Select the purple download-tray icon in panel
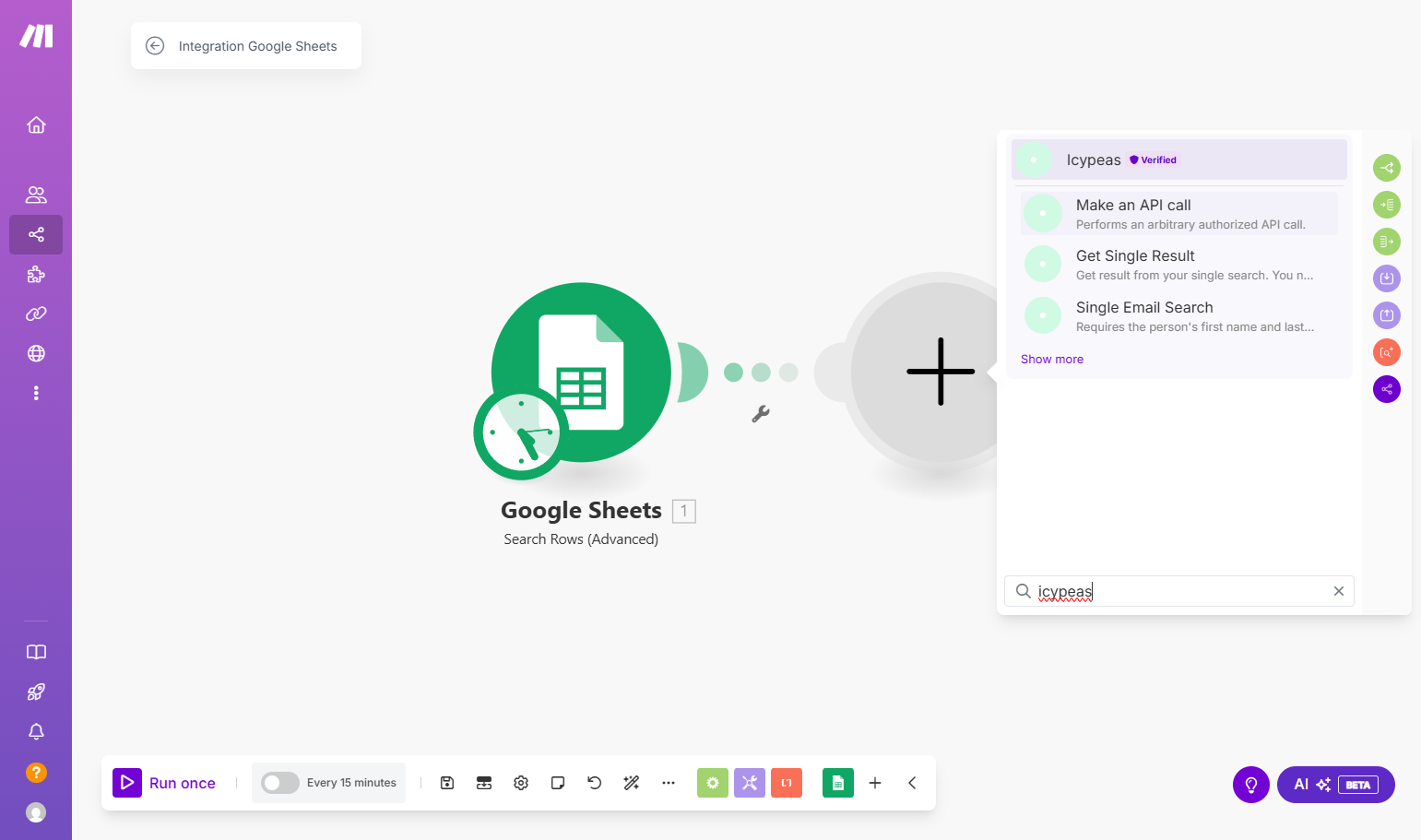Image resolution: width=1421 pixels, height=840 pixels. click(x=1387, y=278)
